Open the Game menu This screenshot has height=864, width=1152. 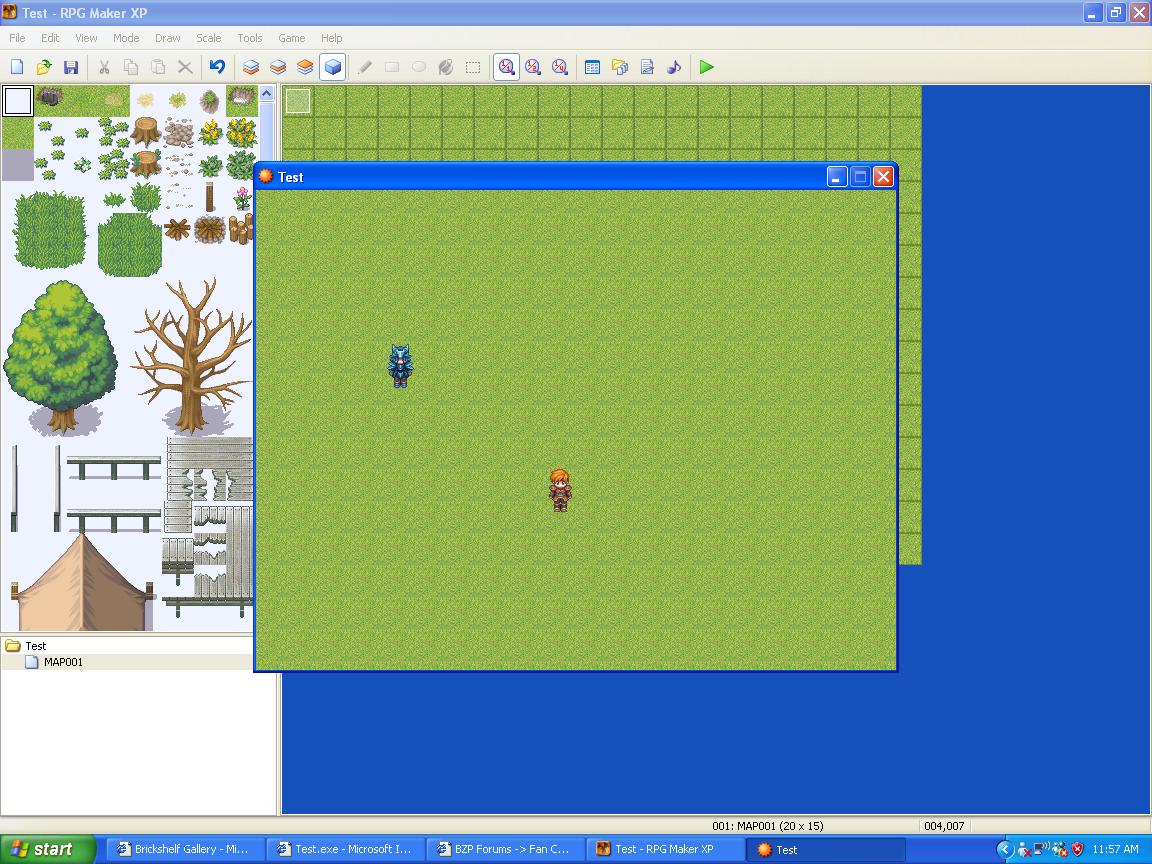coord(291,38)
